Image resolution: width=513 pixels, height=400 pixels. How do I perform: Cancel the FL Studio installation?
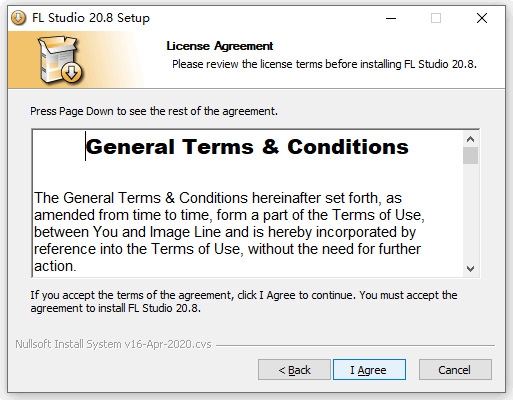point(455,369)
